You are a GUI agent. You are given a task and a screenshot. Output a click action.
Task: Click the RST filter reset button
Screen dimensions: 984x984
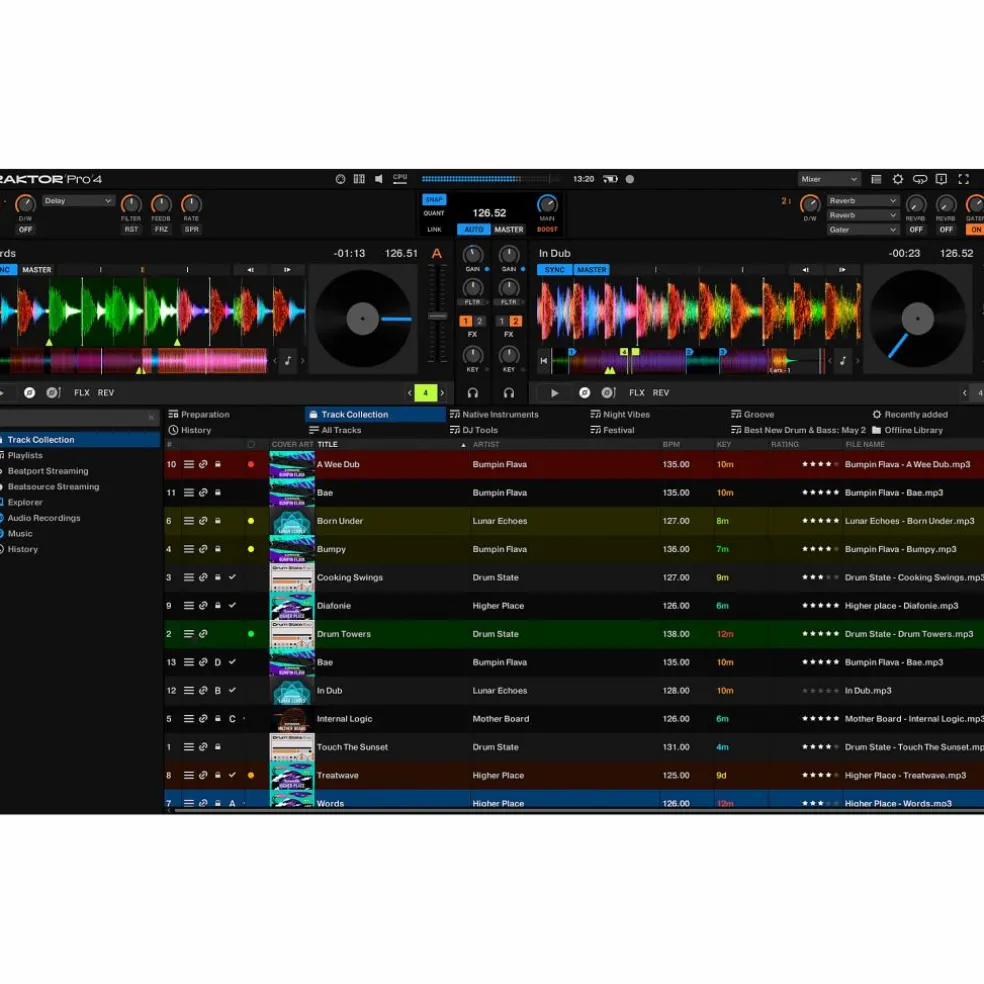[x=131, y=230]
